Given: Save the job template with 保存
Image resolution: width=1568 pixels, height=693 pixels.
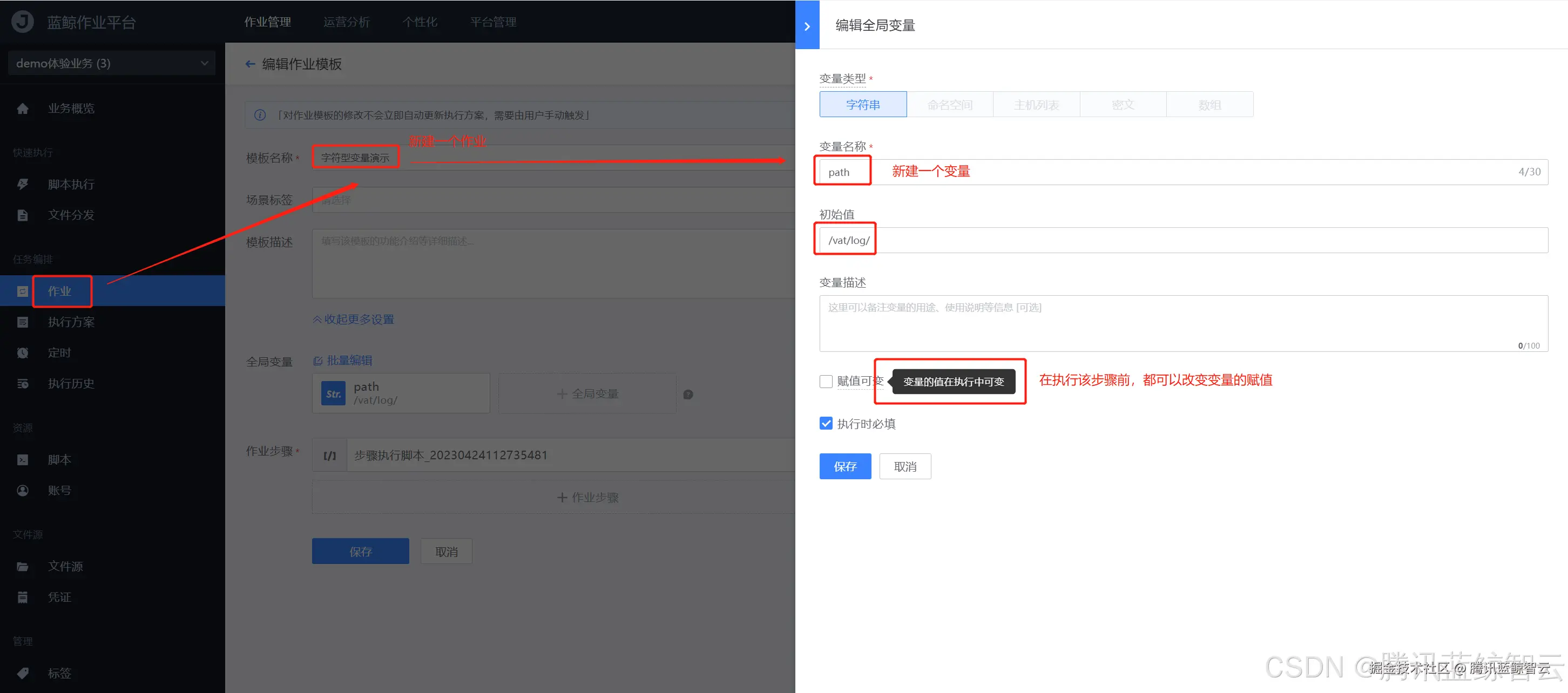Looking at the screenshot, I should pos(360,551).
